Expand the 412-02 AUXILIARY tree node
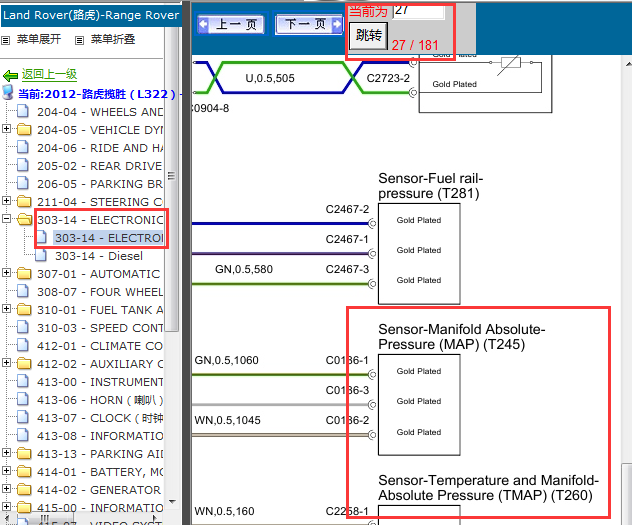This screenshot has width=632, height=525. [x=7, y=364]
